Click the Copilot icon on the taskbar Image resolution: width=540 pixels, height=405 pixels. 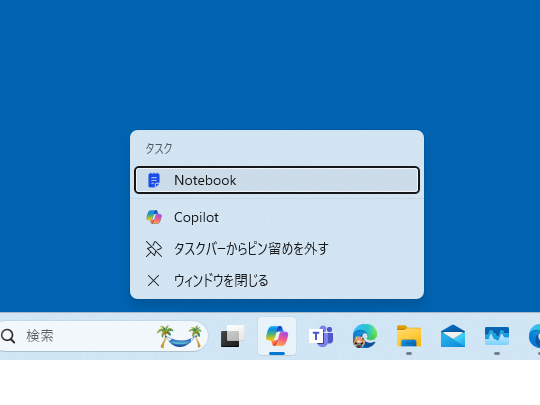277,336
